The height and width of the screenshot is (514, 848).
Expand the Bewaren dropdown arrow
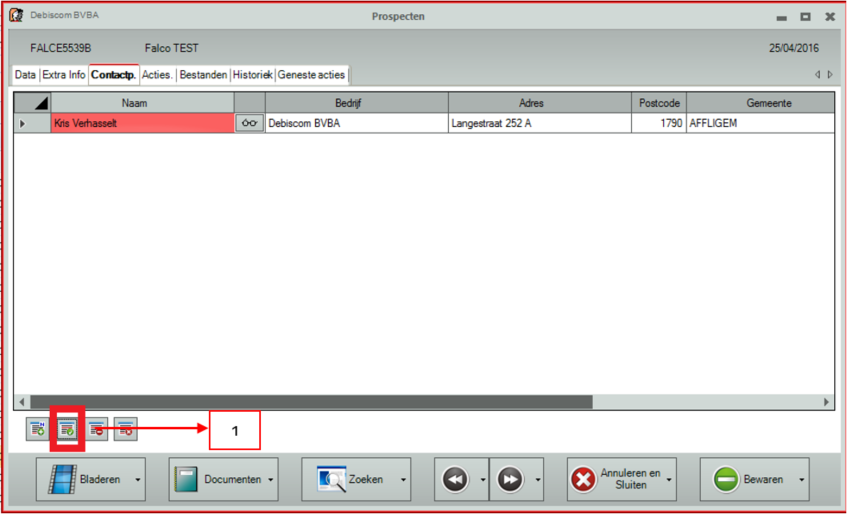(802, 481)
